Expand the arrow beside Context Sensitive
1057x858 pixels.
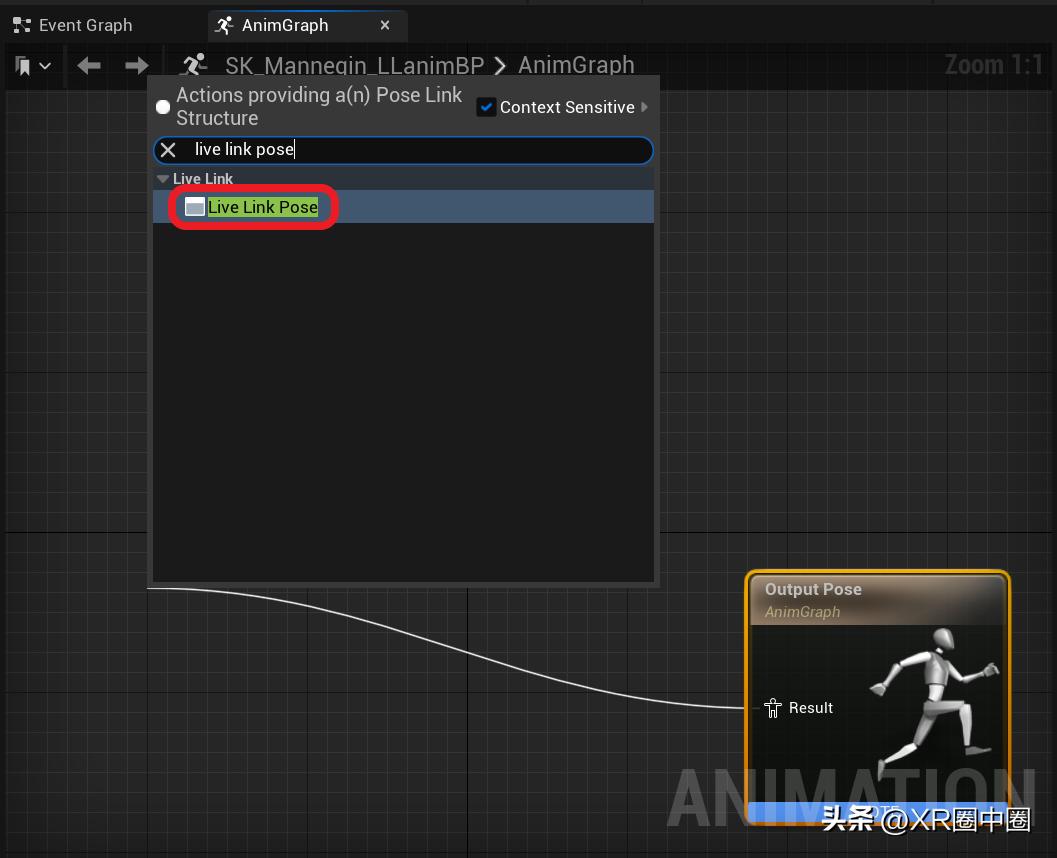point(645,107)
